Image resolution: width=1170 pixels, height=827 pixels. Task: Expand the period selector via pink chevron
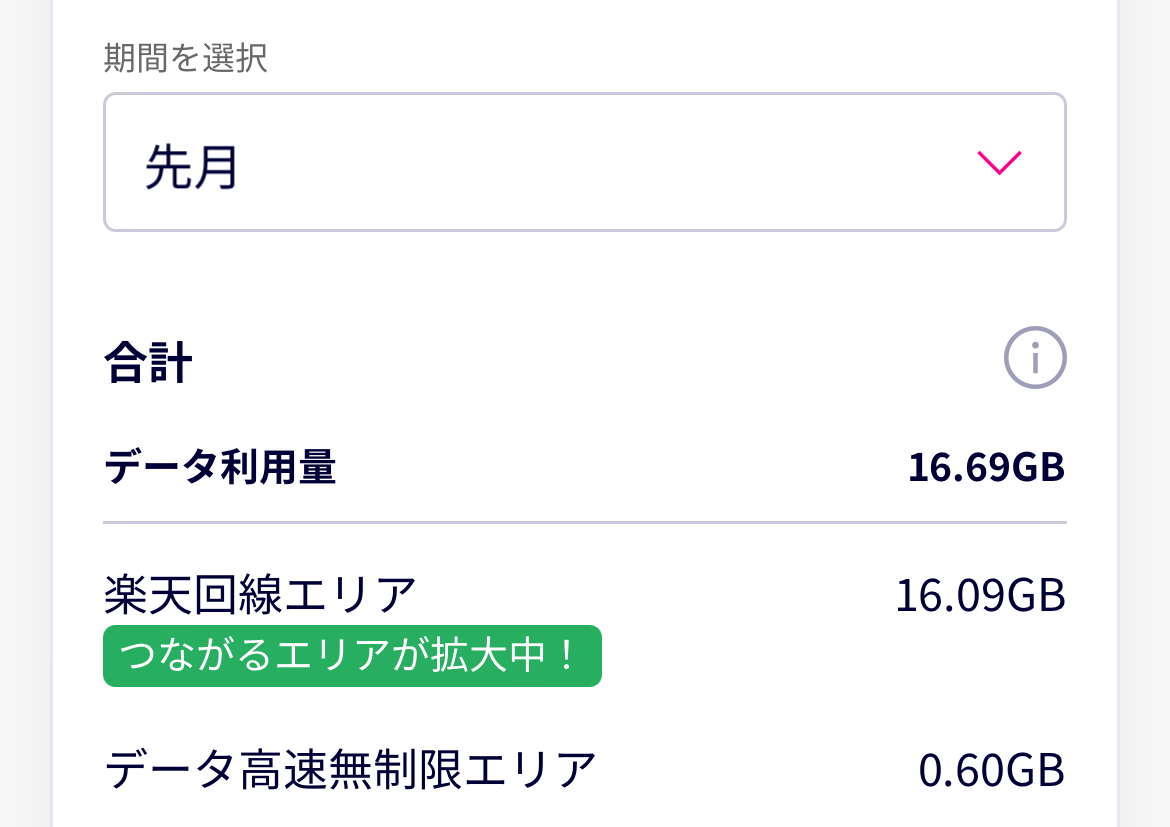[x=998, y=163]
